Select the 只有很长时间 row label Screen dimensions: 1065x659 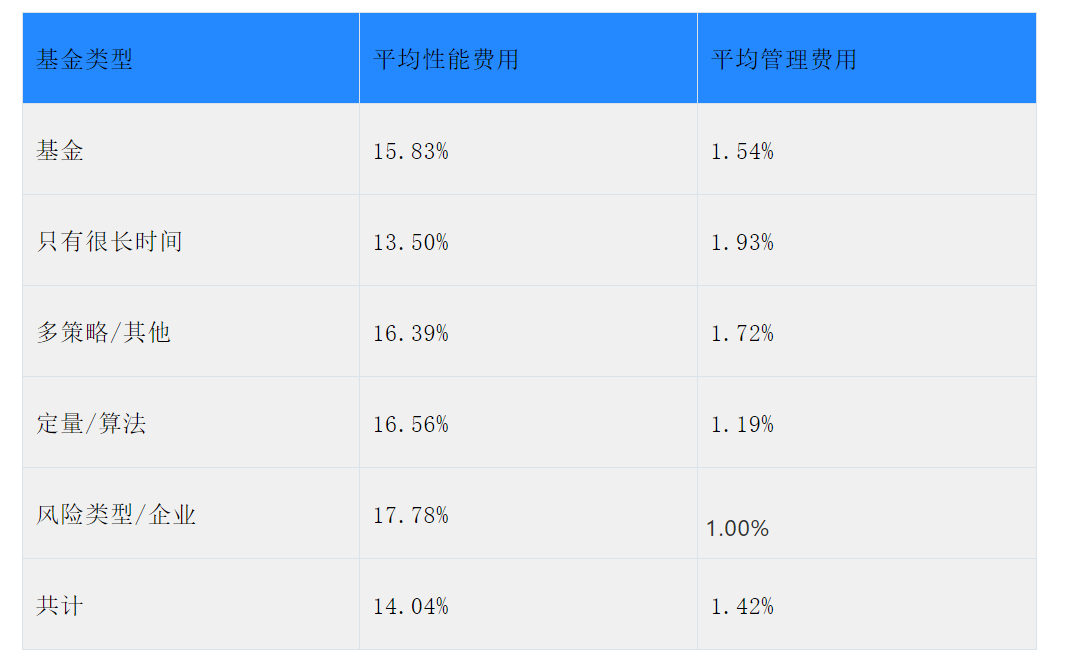(109, 241)
